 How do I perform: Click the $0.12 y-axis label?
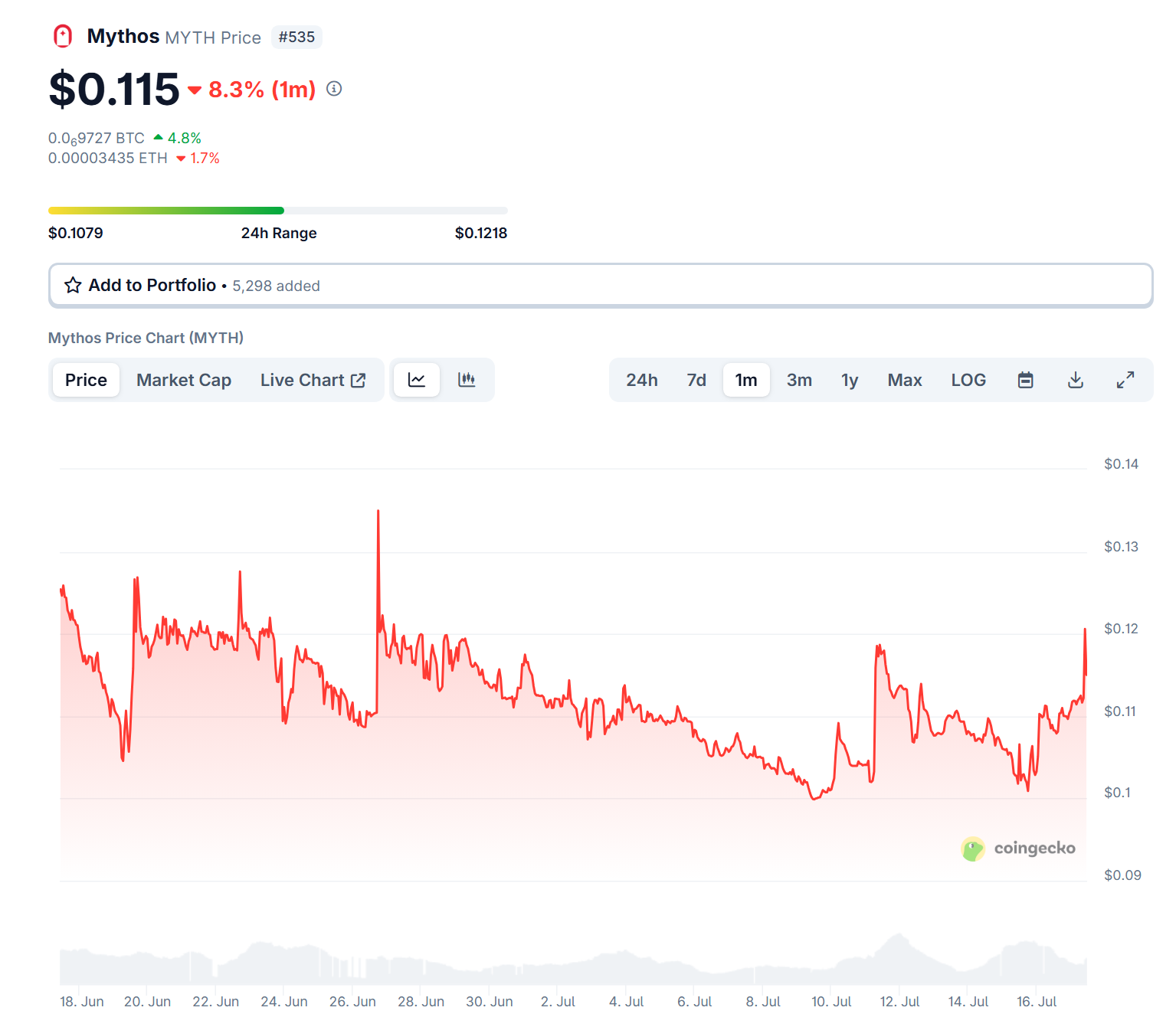pyautogui.click(x=1121, y=629)
